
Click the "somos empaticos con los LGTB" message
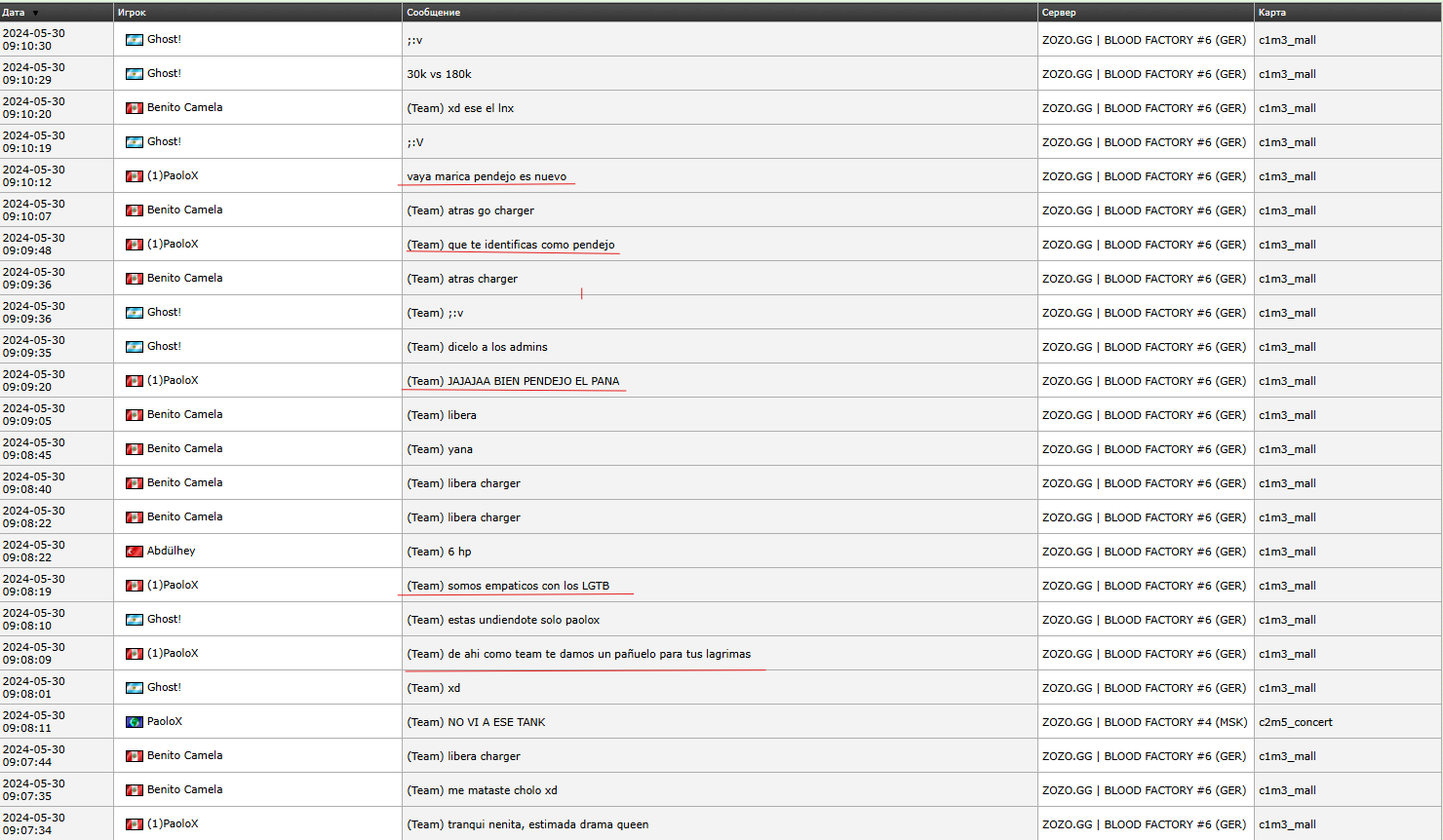(508, 586)
